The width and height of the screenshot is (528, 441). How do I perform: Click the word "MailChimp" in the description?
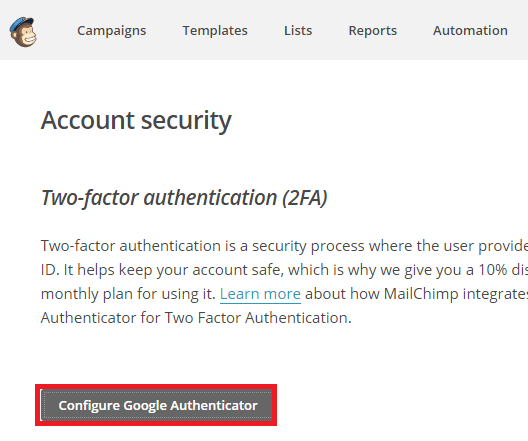click(x=421, y=294)
